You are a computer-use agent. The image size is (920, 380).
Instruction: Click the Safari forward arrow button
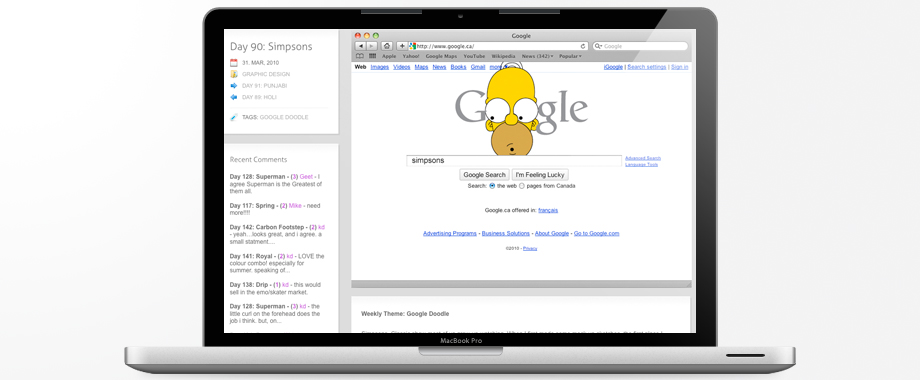coord(372,46)
